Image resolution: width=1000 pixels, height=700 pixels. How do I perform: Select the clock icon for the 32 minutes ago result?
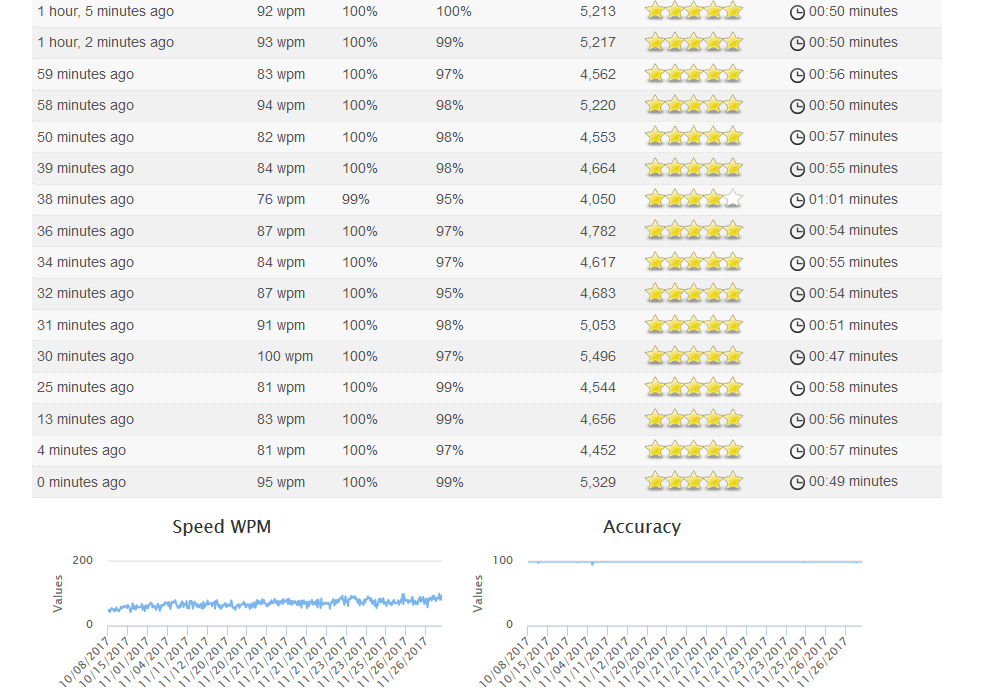797,295
